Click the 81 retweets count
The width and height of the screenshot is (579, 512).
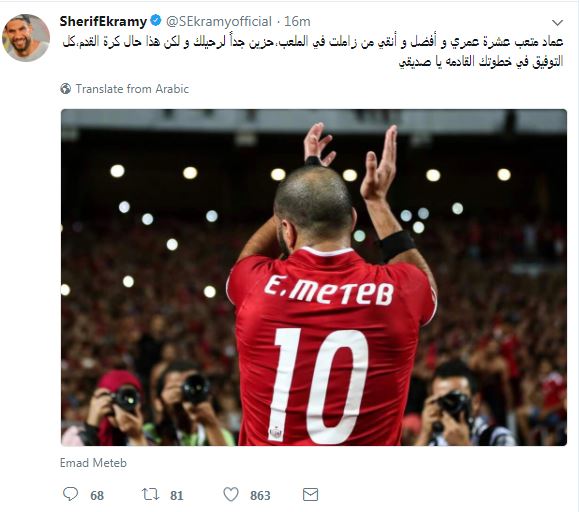(177, 495)
